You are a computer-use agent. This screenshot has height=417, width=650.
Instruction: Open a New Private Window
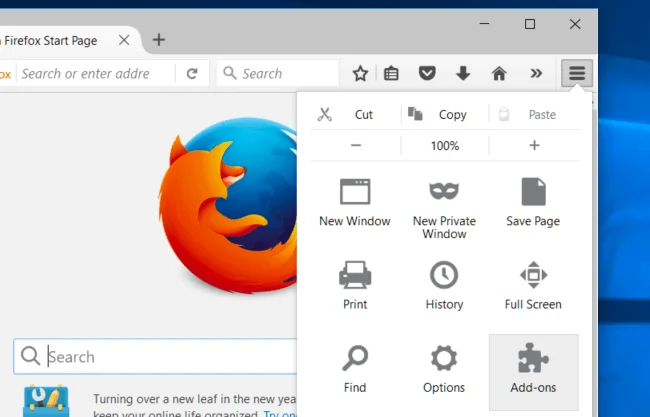tap(444, 192)
